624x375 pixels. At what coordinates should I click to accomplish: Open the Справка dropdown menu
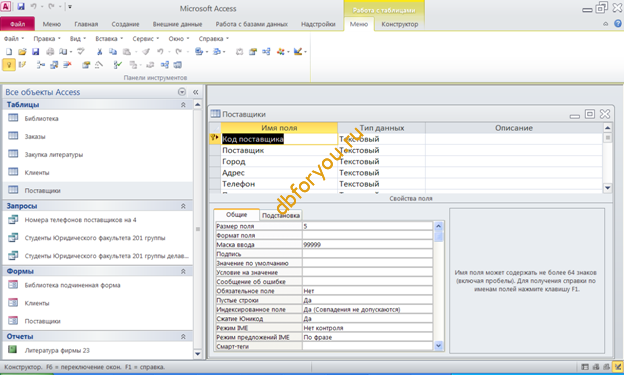214,39
